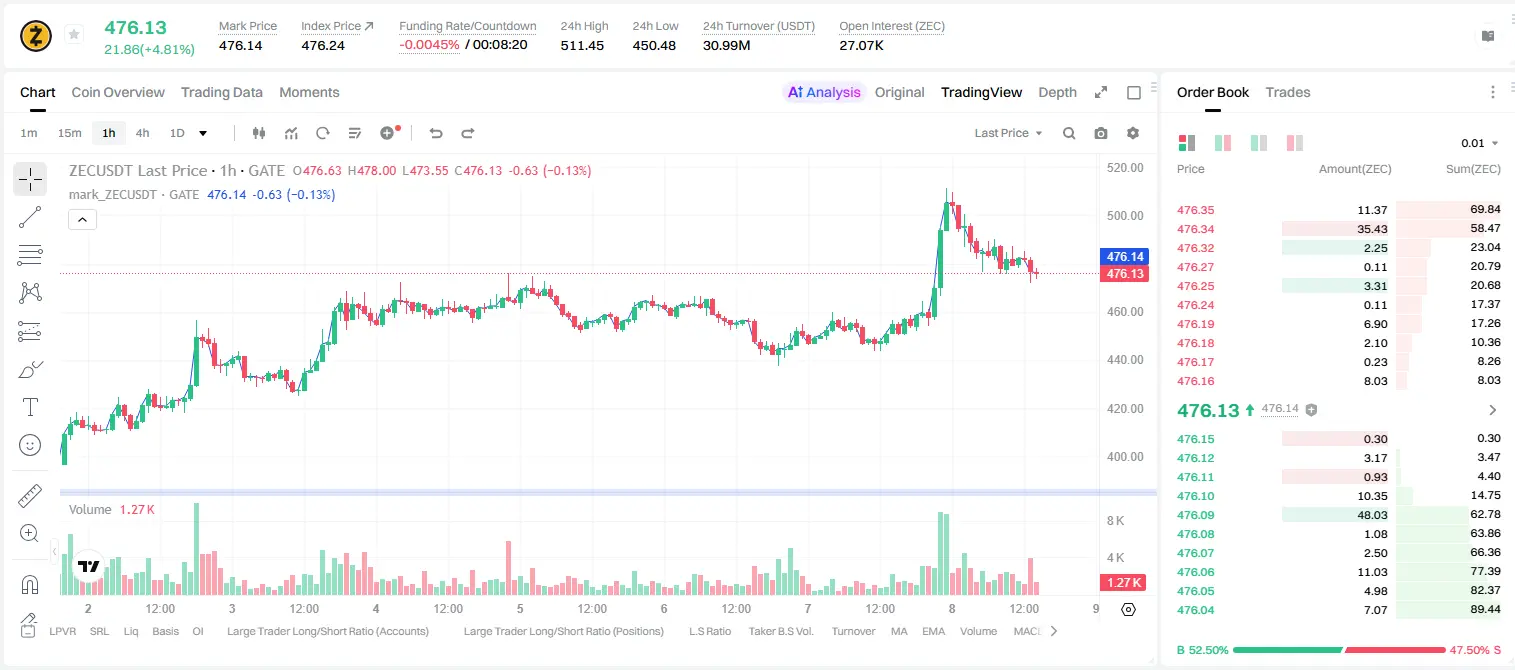This screenshot has height=670, width=1515.
Task: Collapse the indicator legend chevron
Action: point(82,219)
